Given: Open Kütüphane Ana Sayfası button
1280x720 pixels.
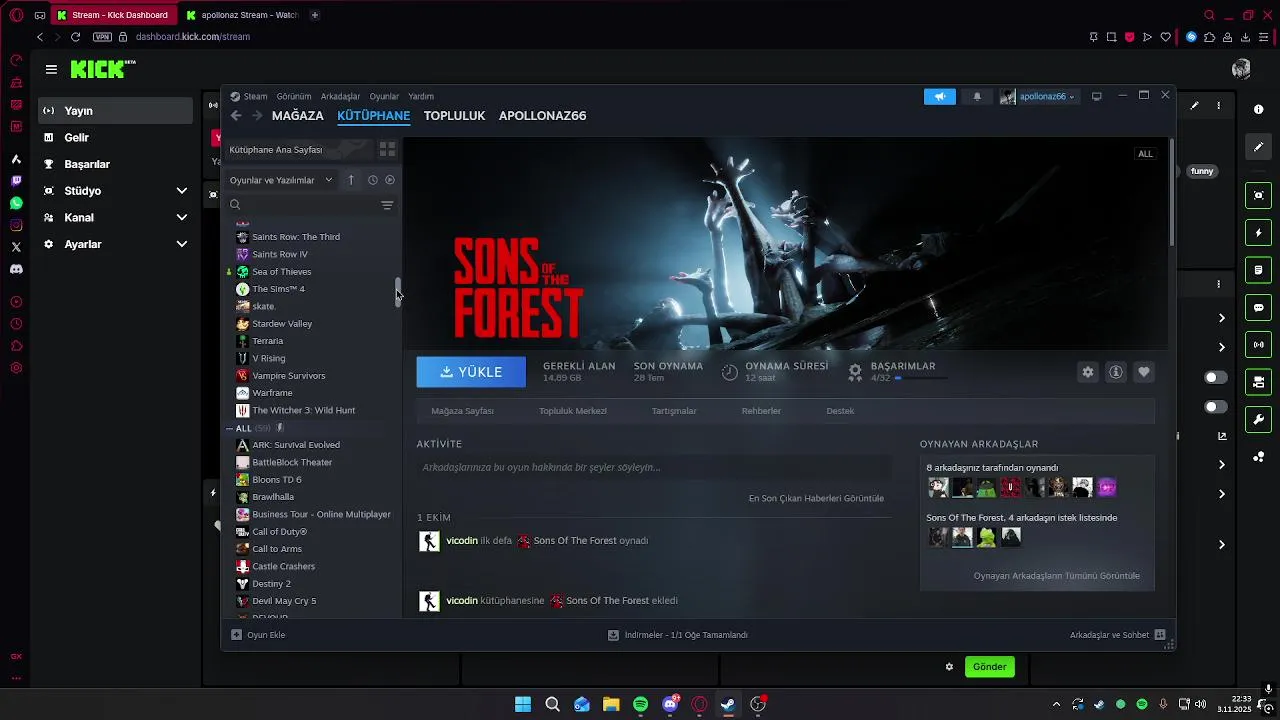Looking at the screenshot, I should 299,149.
